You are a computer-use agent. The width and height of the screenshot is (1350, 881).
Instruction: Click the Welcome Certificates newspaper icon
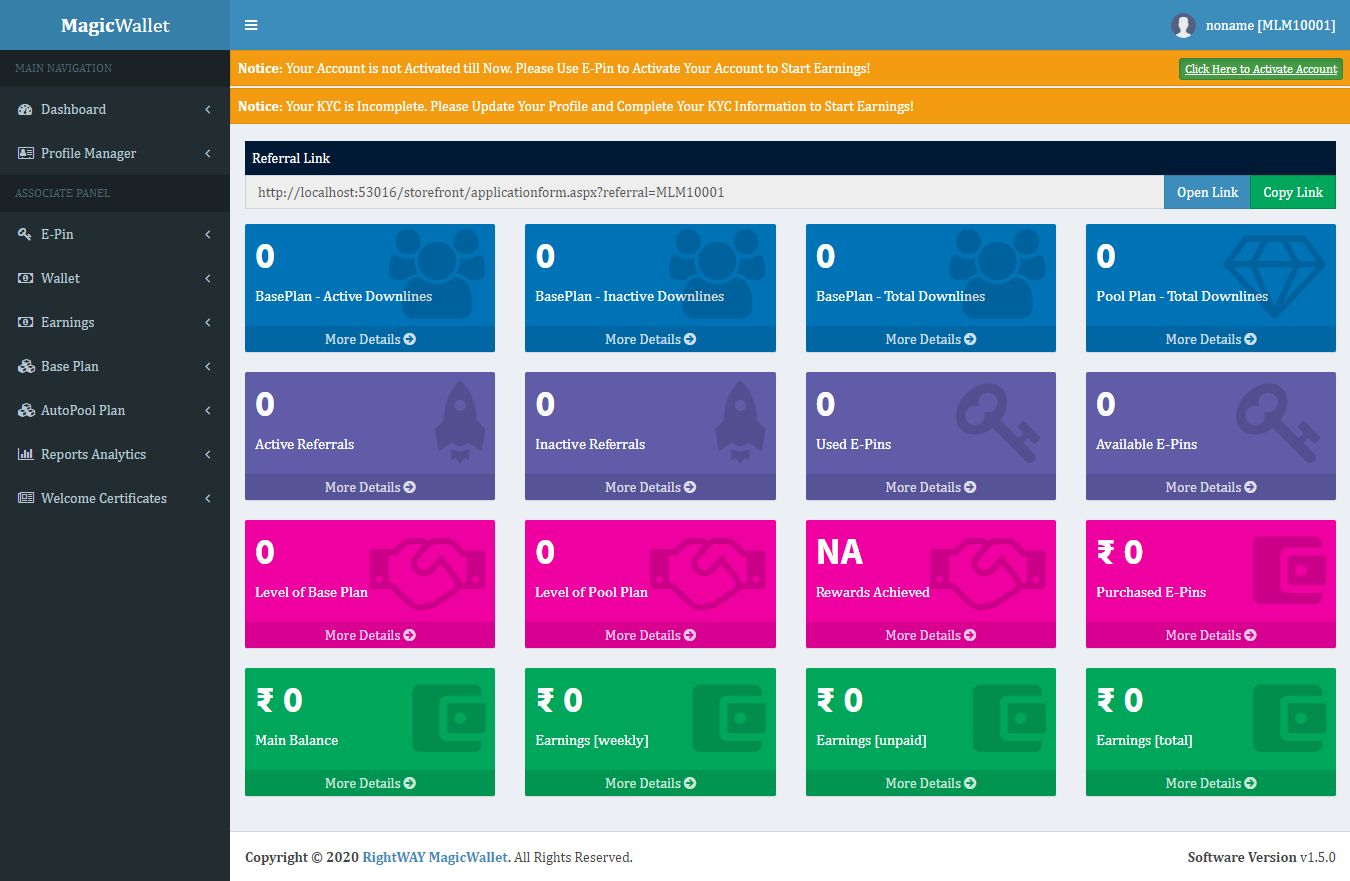point(26,498)
